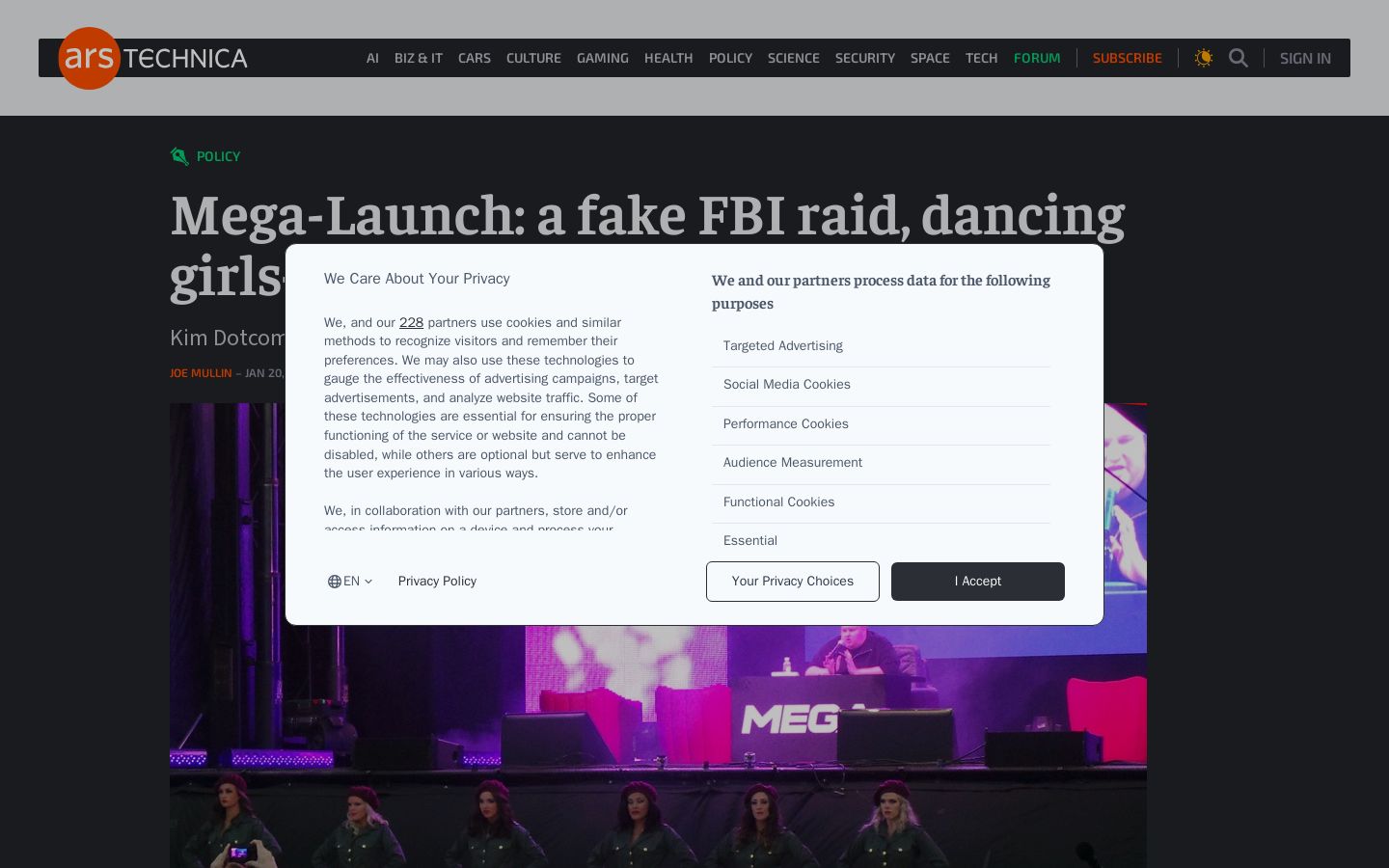Go to the Culture section
The image size is (1389, 868).
(x=533, y=58)
